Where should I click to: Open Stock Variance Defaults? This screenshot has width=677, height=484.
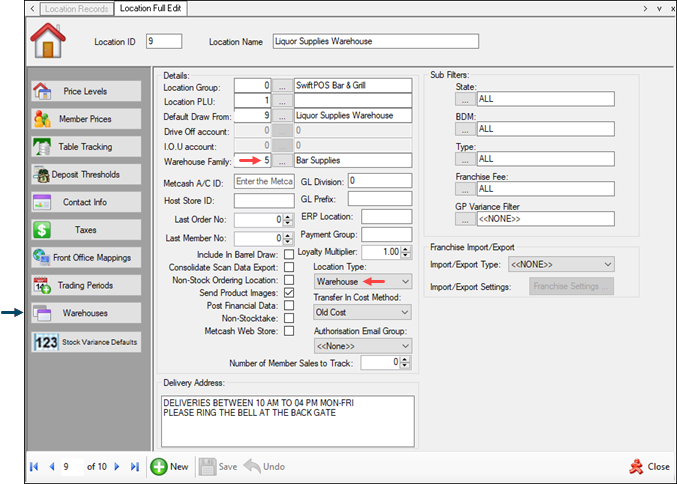point(86,342)
